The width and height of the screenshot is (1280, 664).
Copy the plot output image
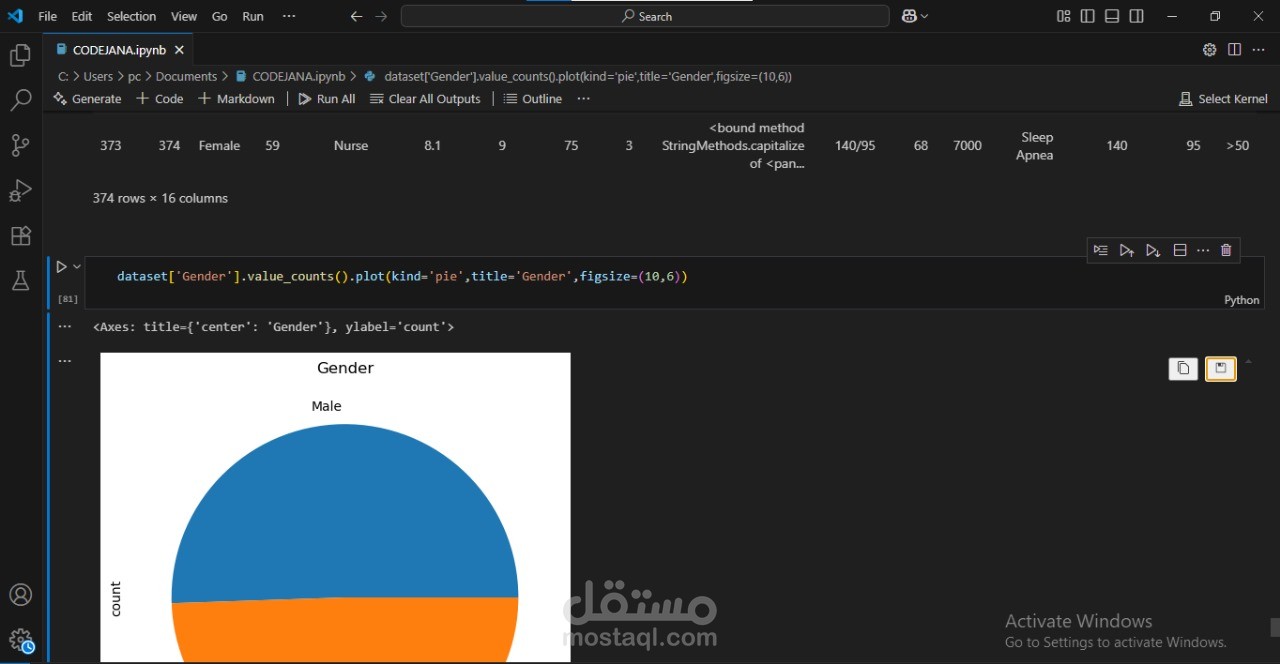point(1183,369)
